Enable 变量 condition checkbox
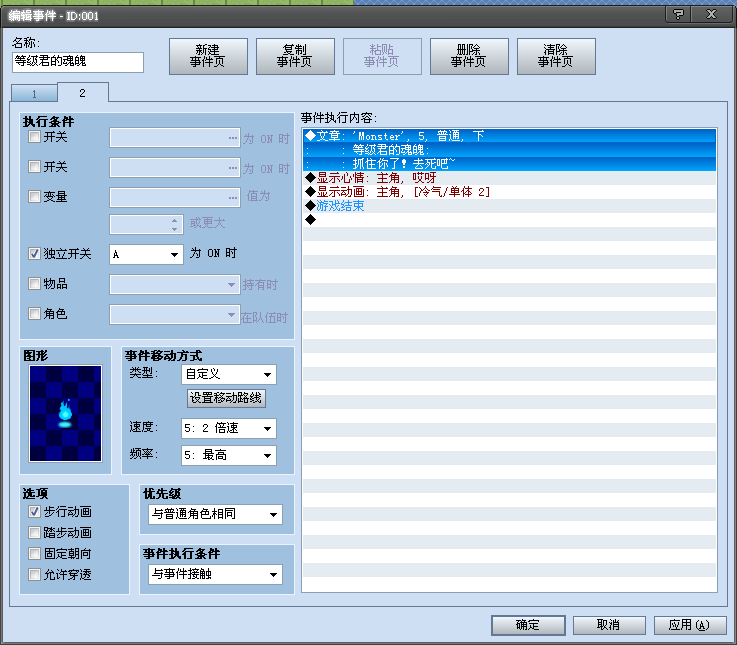Viewport: 737px width, 645px height. [34, 197]
